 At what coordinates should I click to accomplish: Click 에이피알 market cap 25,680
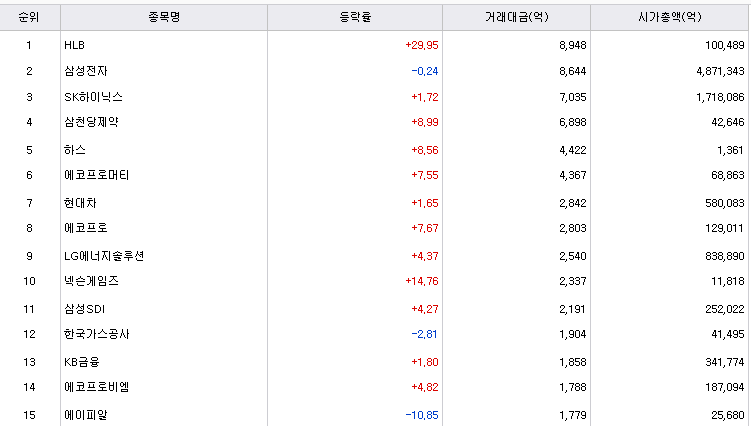pyautogui.click(x=728, y=415)
